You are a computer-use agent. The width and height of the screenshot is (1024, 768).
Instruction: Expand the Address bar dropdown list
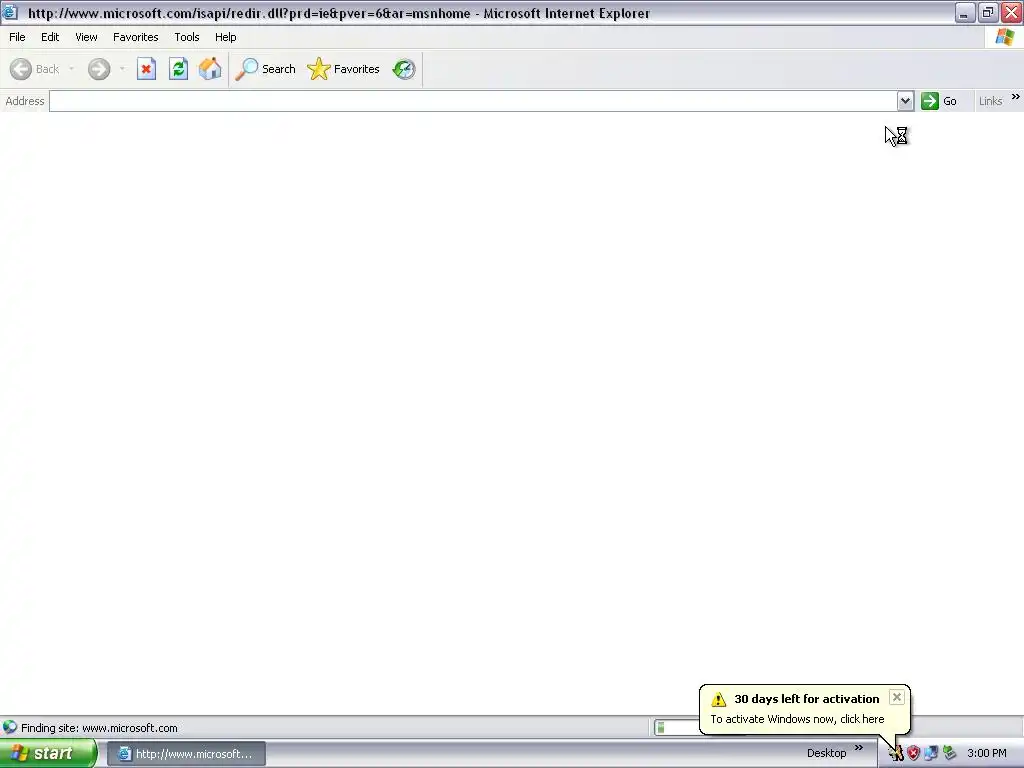(x=905, y=101)
